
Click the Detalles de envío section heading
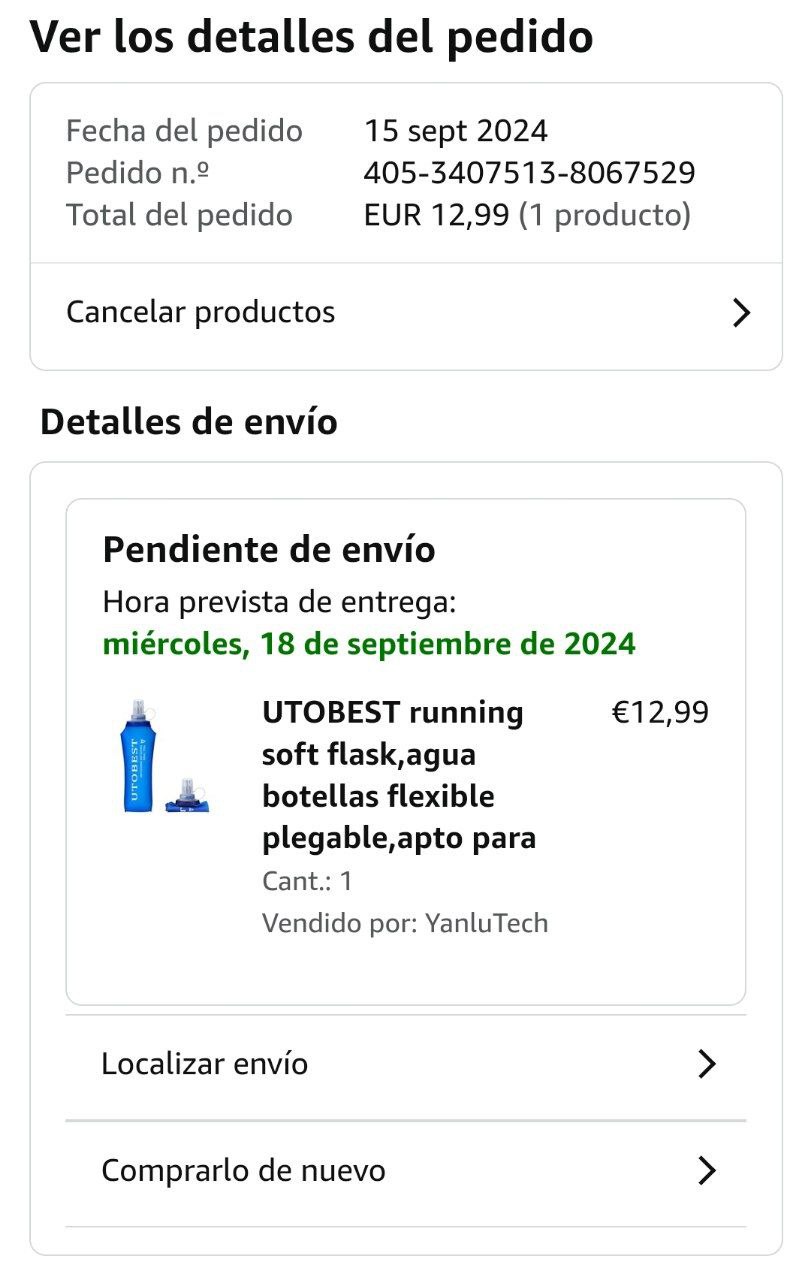[189, 422]
